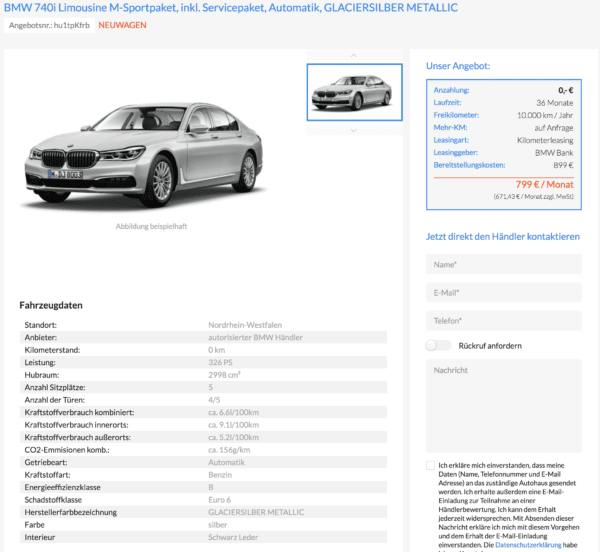Image resolution: width=600 pixels, height=552 pixels.
Task: Click the Mehr-KM auf Anfrage value
Action: [x=554, y=128]
